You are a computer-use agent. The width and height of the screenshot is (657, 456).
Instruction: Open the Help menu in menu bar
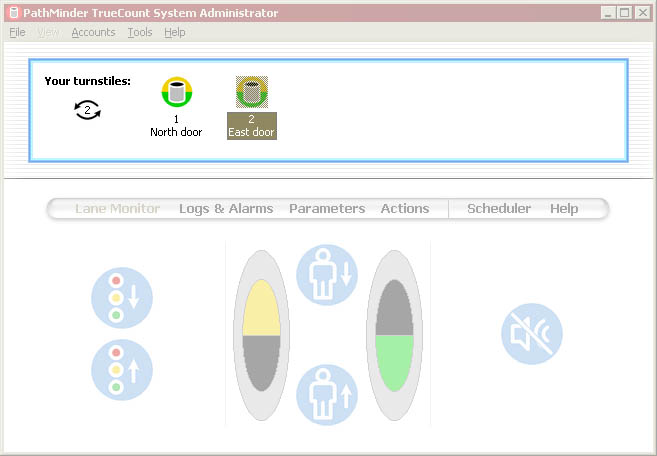(175, 32)
